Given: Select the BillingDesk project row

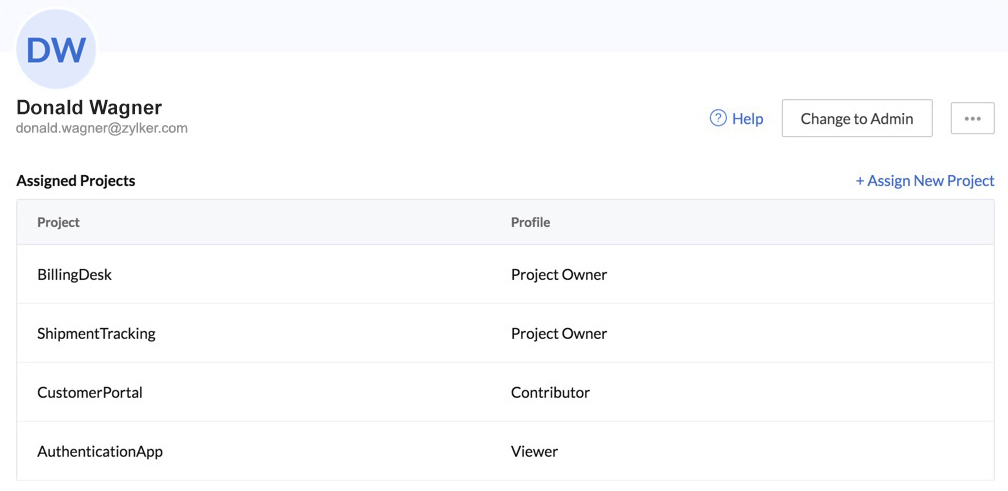Looking at the screenshot, I should click(75, 274).
